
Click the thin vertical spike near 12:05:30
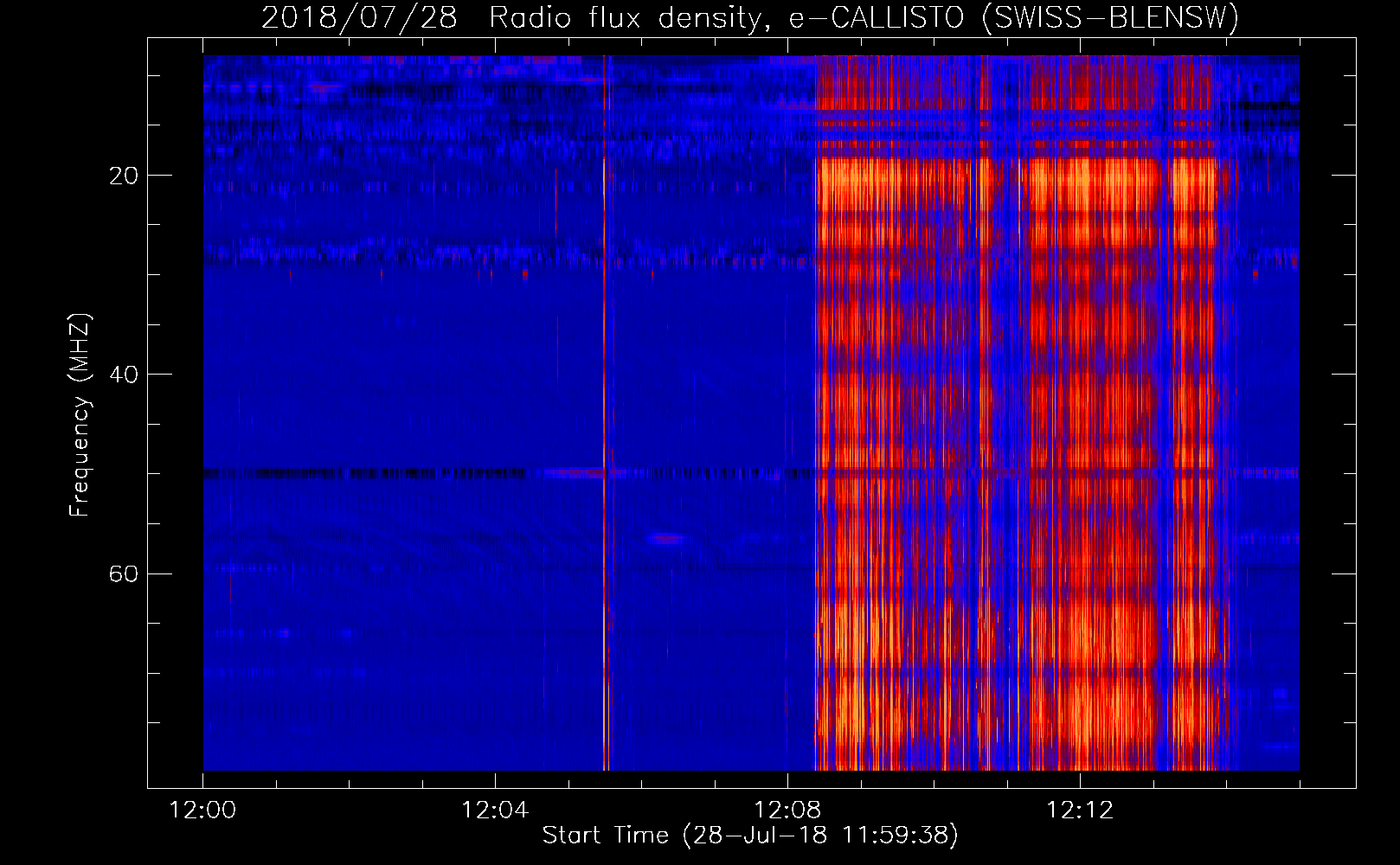click(605, 413)
